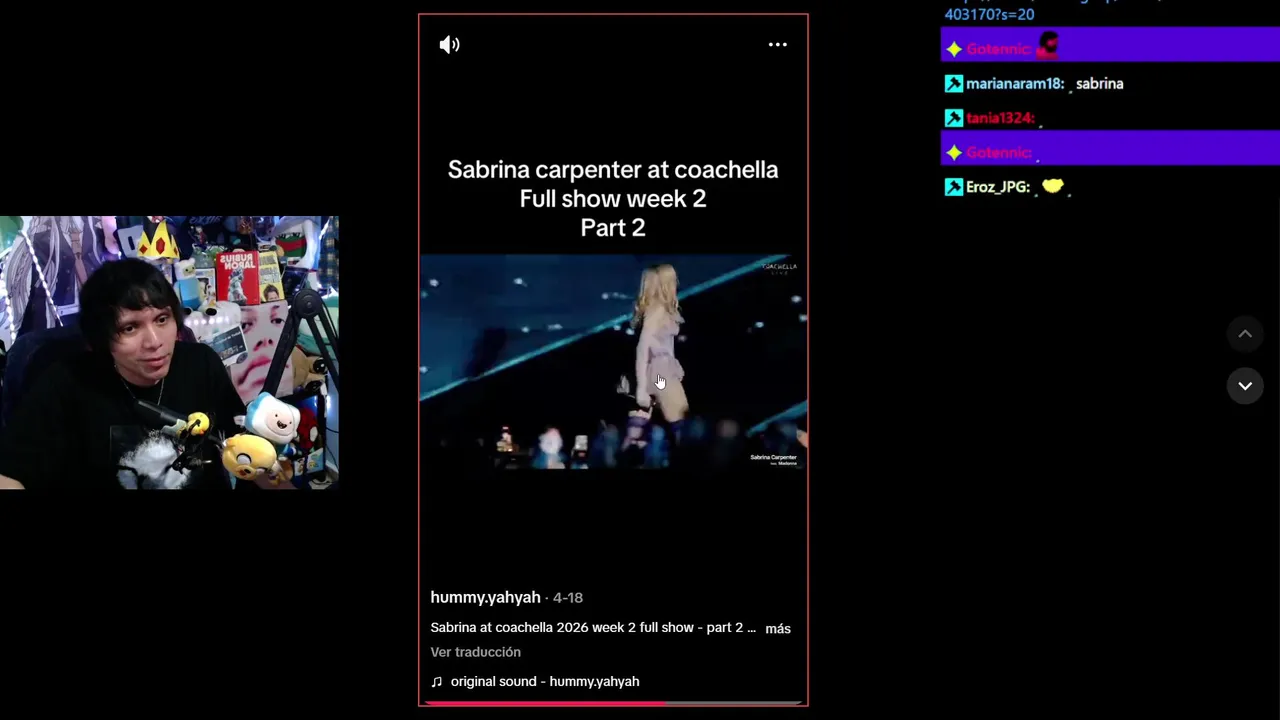Open the three-dot more options menu
This screenshot has height=720, width=1280.
[778, 45]
